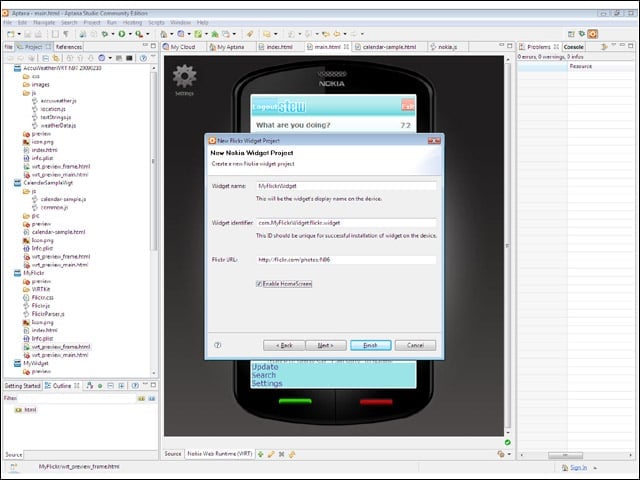Click the green plus icon beside WRT tab
640x480 pixels.
pyautogui.click(x=260, y=454)
